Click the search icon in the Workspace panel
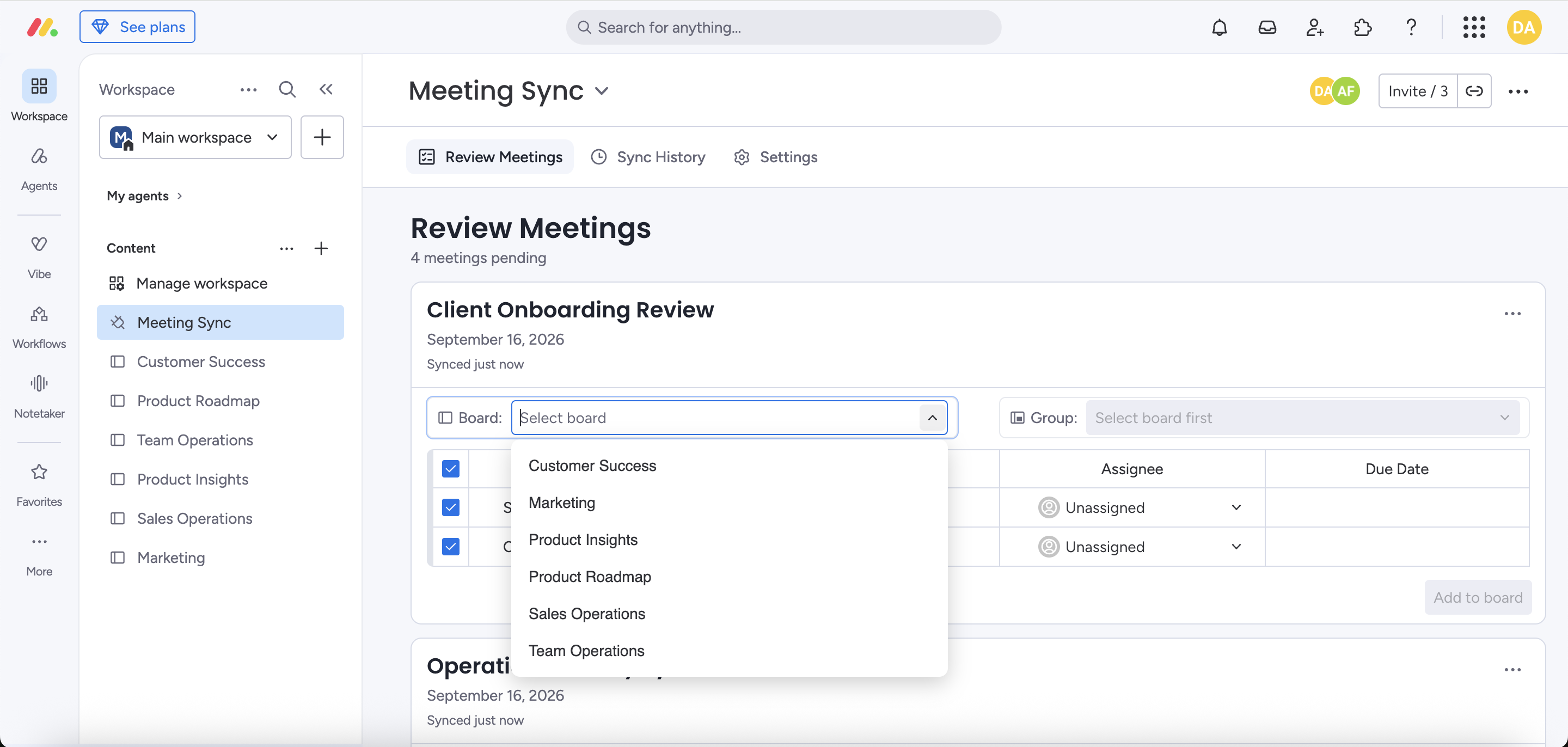The height and width of the screenshot is (747, 1568). click(287, 89)
